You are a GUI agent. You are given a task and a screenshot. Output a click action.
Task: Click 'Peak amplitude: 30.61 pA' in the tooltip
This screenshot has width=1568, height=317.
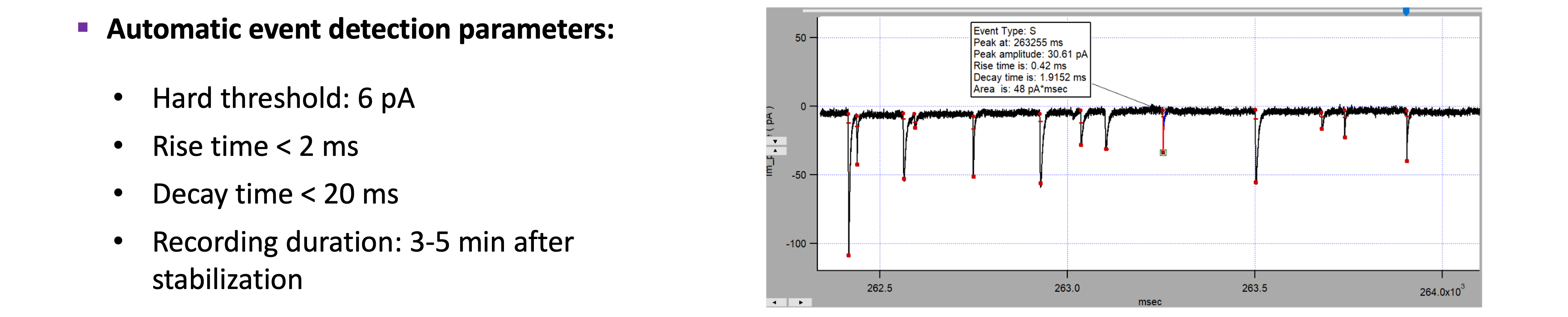point(1030,54)
